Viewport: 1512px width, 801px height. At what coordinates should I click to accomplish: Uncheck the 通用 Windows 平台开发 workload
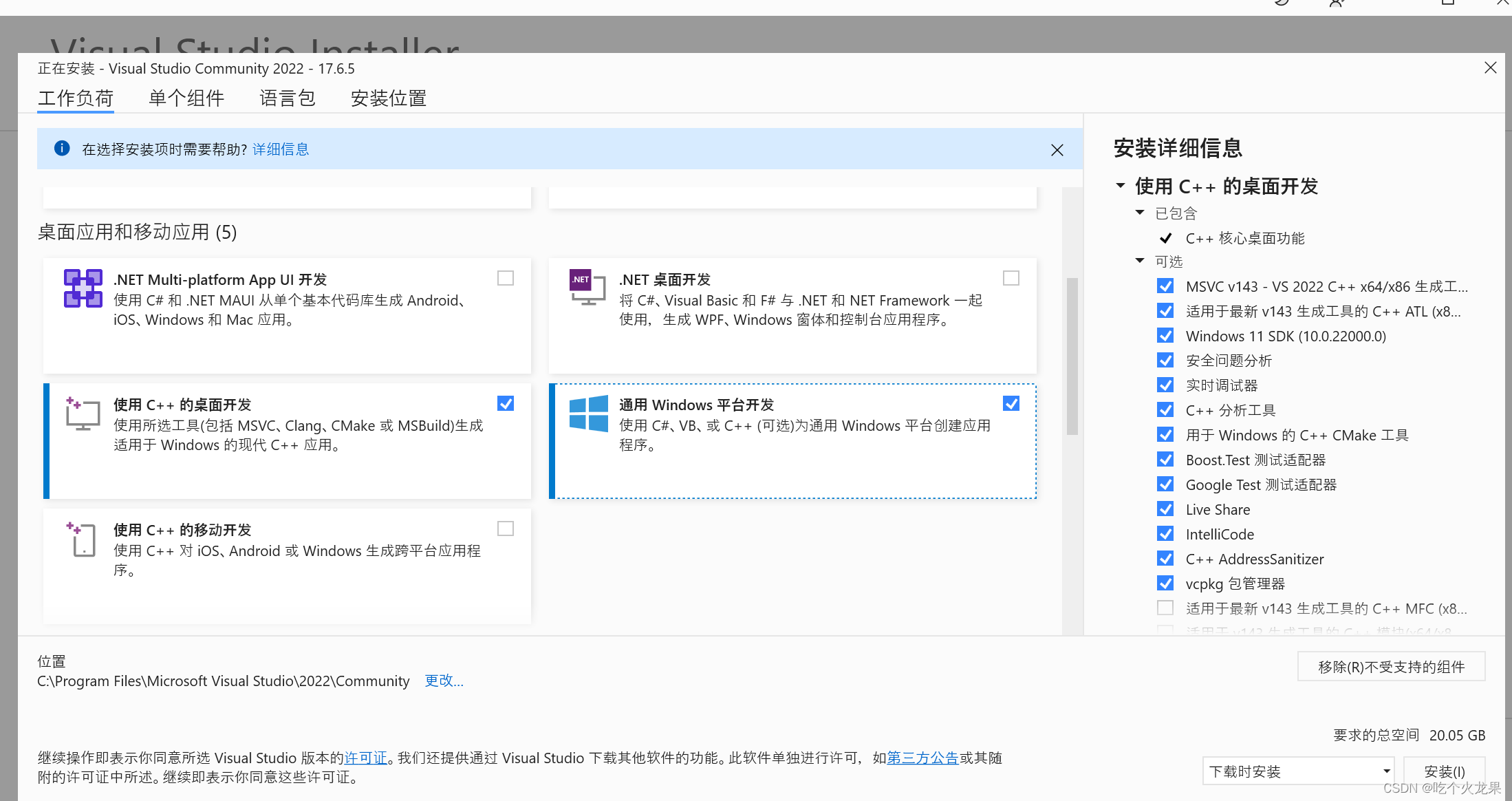coord(1011,403)
